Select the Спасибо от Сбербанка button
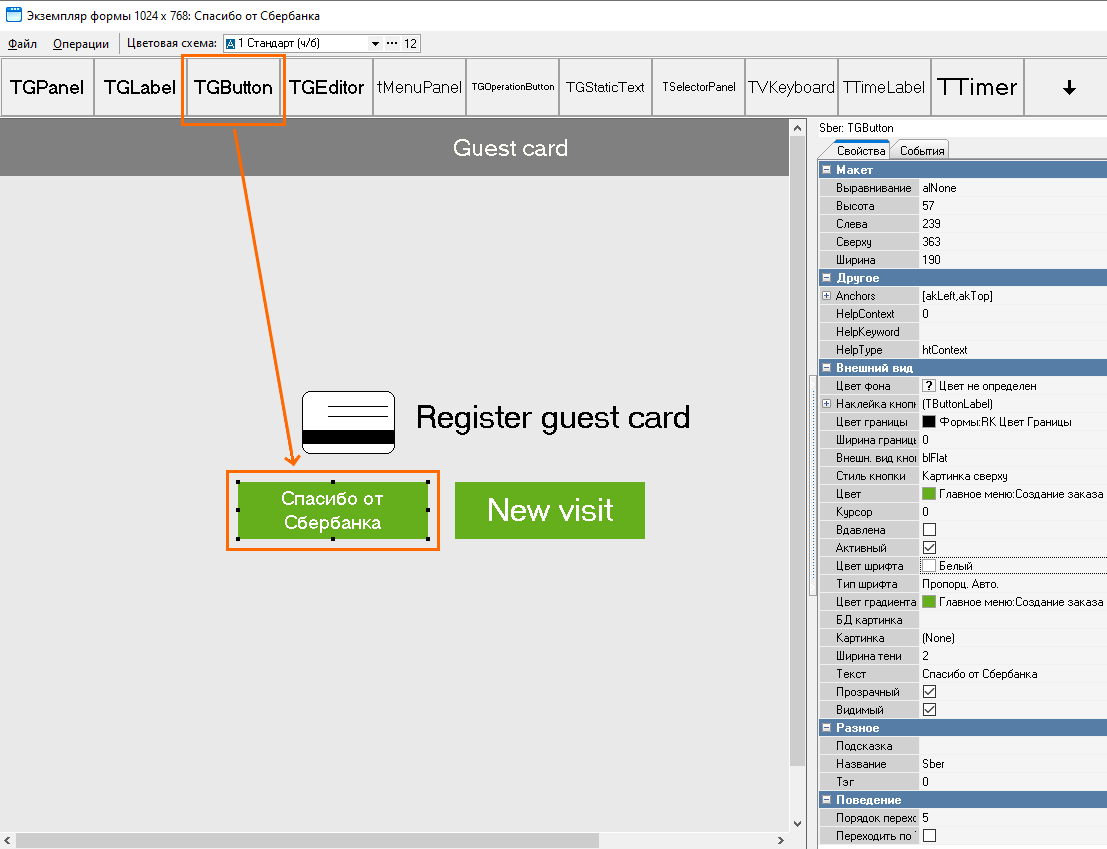 pos(332,510)
